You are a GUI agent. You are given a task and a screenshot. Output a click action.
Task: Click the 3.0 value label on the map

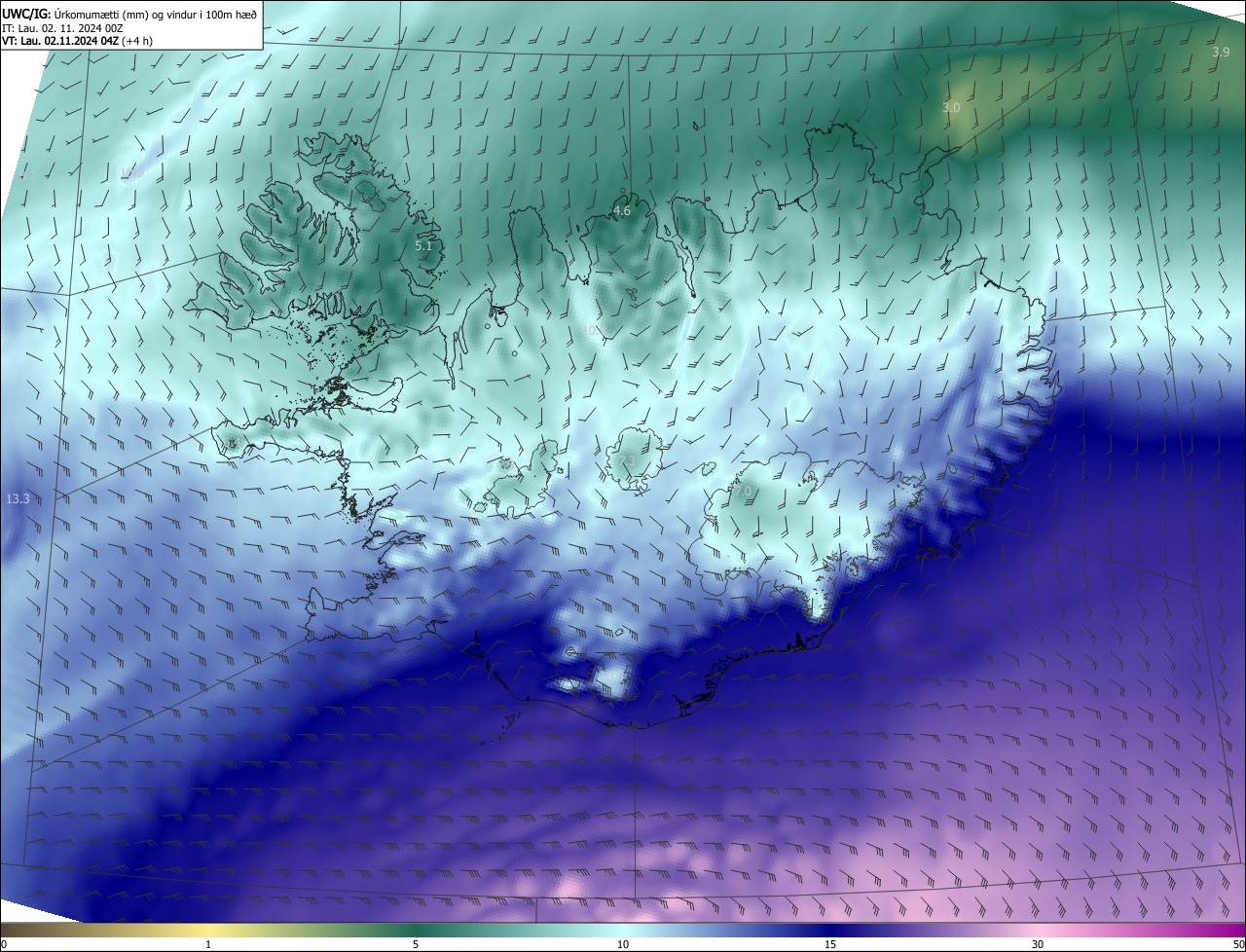click(x=951, y=108)
